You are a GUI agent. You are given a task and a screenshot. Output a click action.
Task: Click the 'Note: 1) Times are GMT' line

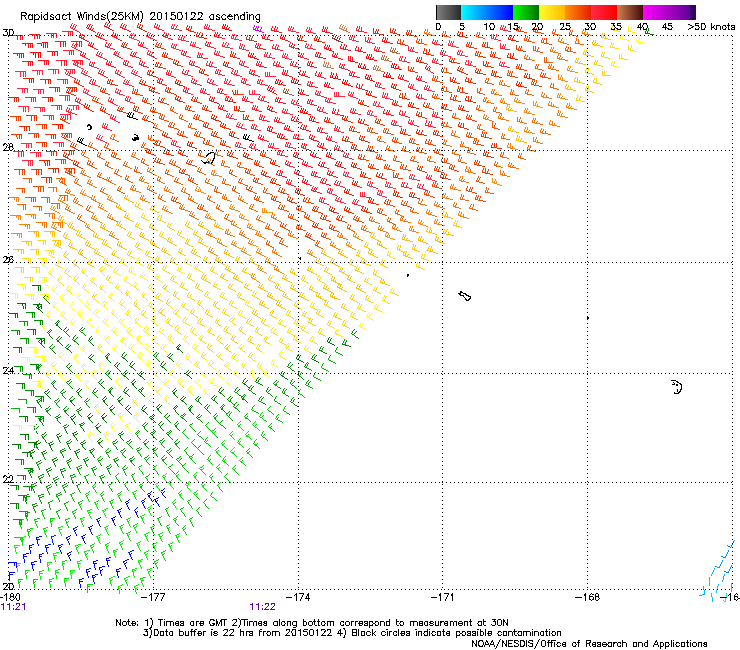coord(311,623)
